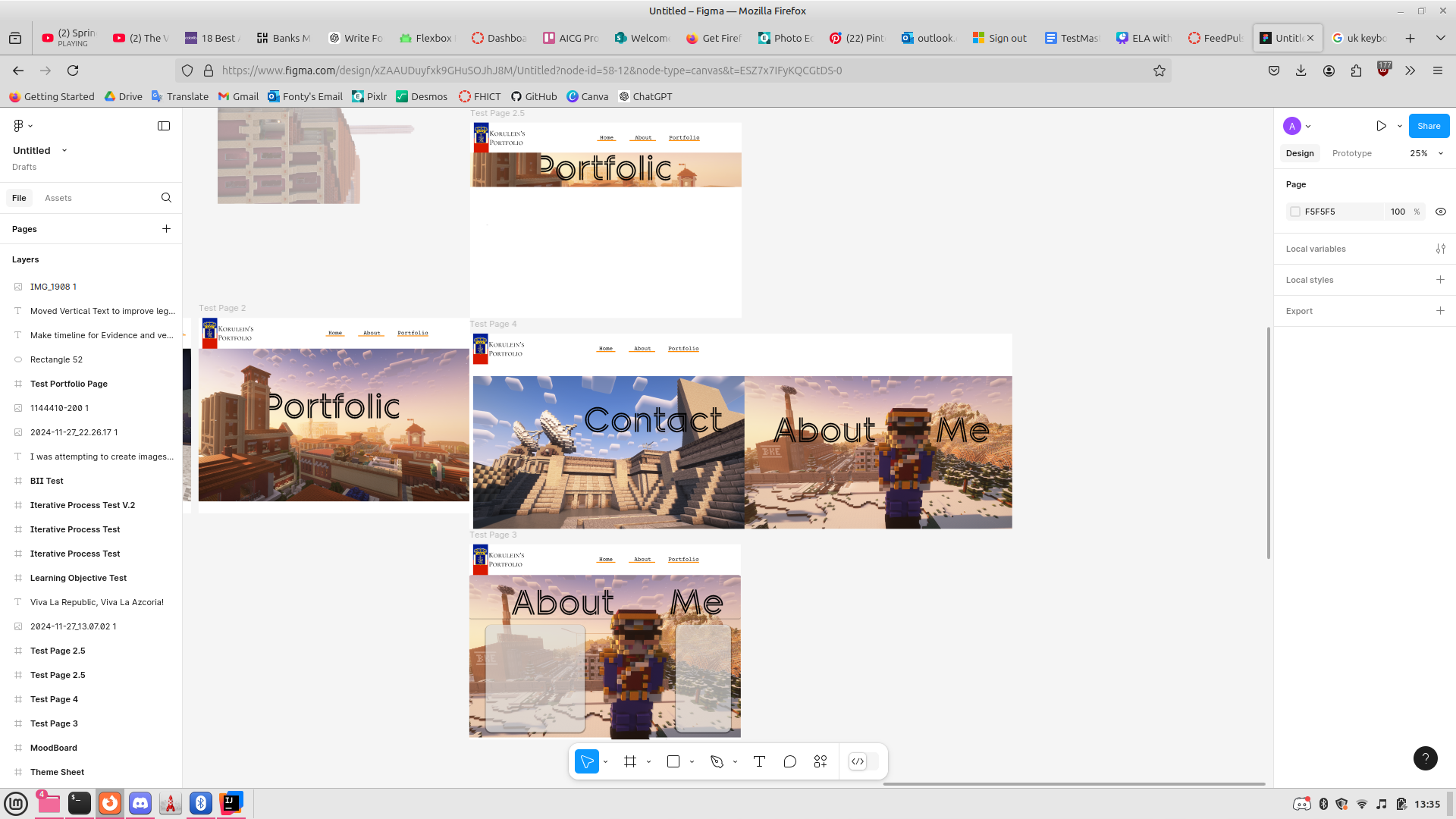Toggle visibility of the page fill with the eye

click(x=1440, y=212)
